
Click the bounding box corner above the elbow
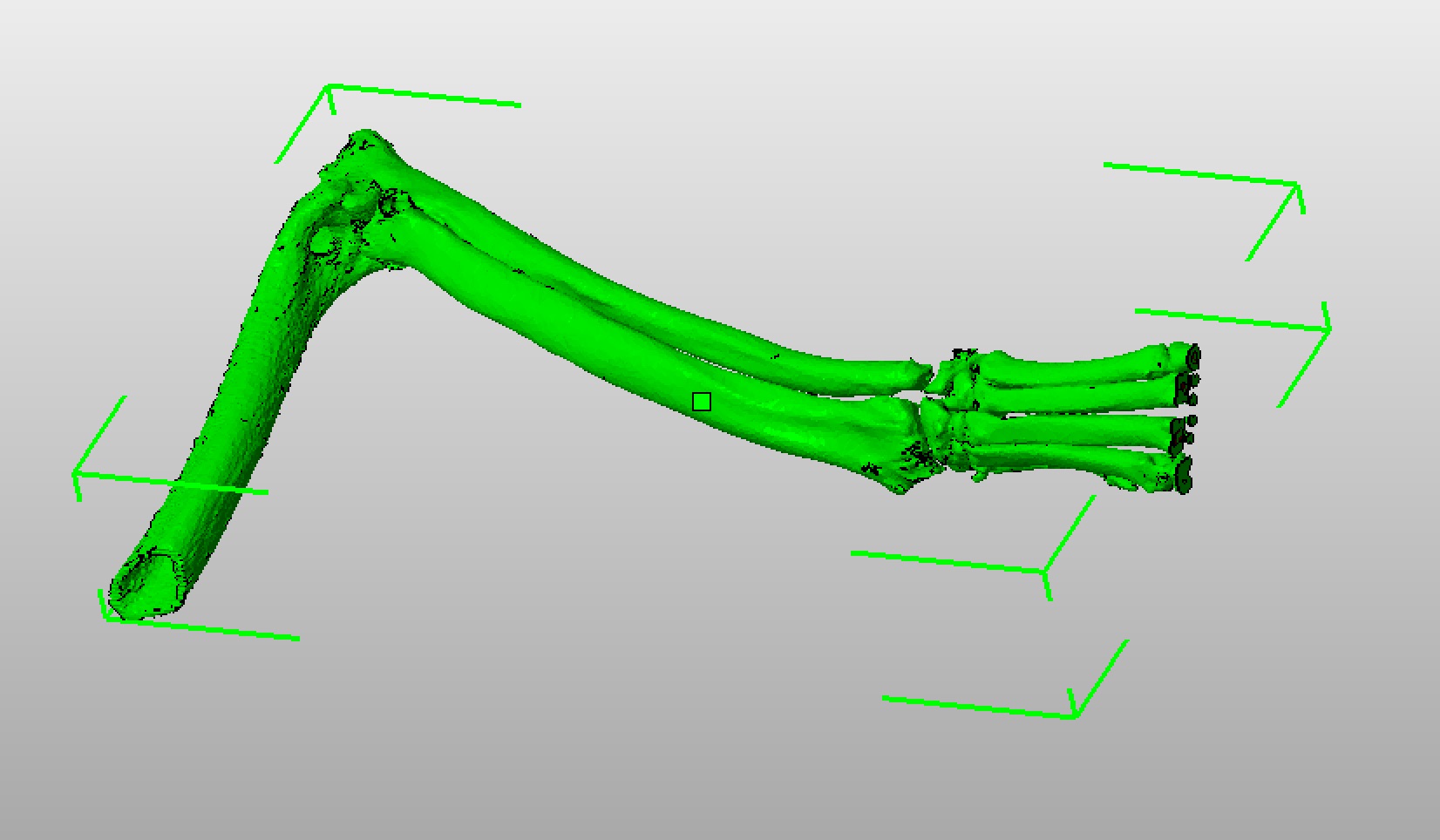[x=329, y=87]
